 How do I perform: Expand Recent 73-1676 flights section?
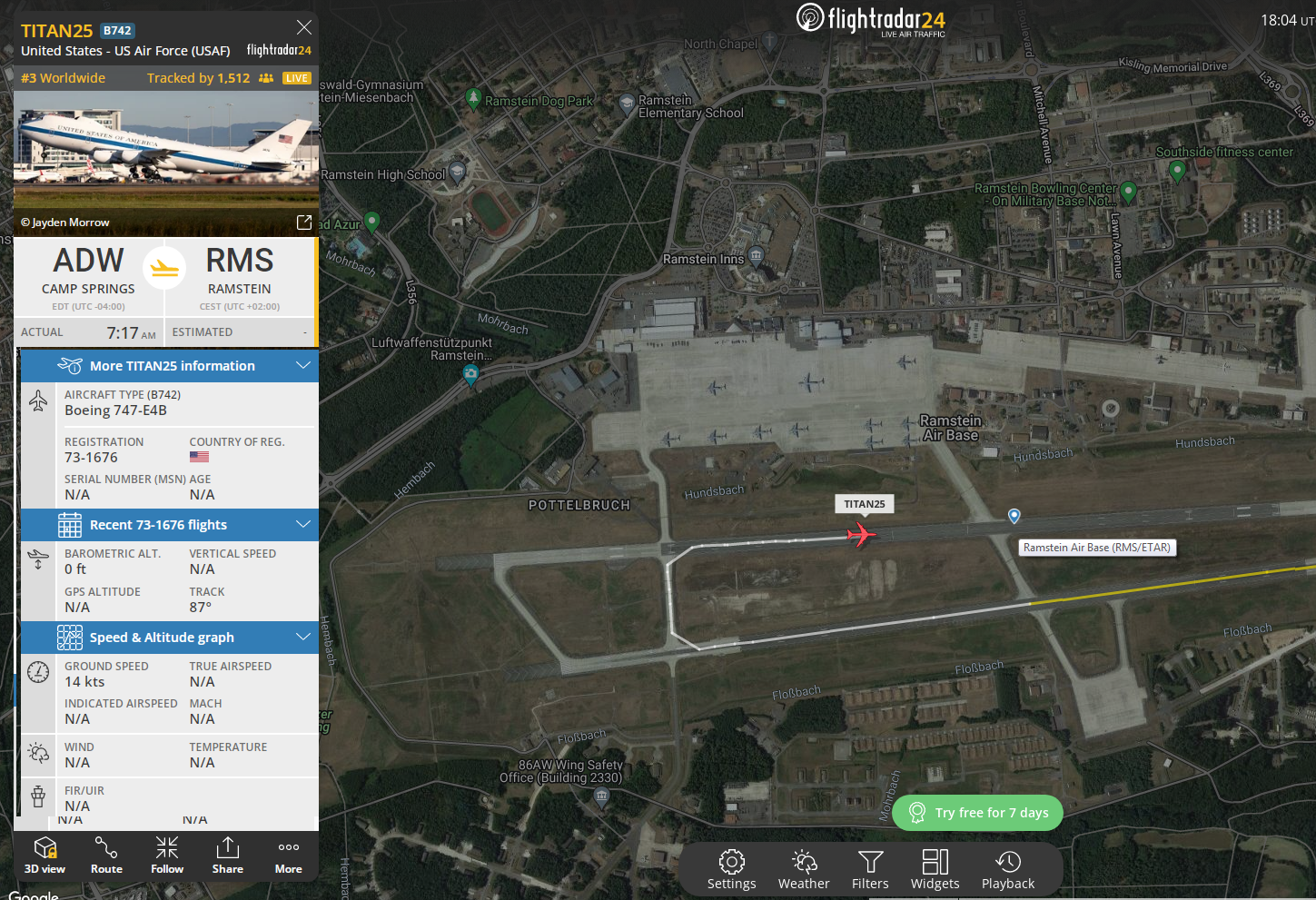[170, 525]
